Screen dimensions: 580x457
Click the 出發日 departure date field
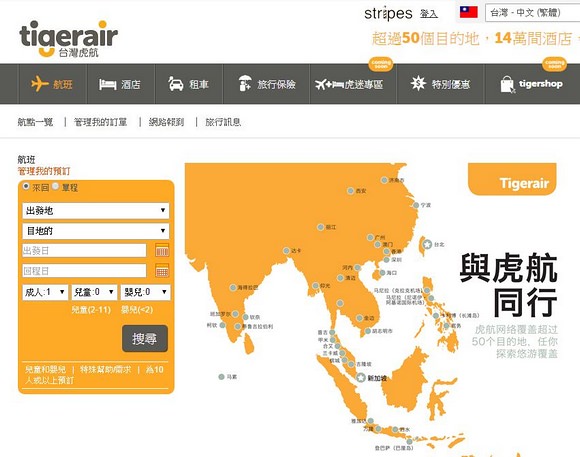[85, 251]
